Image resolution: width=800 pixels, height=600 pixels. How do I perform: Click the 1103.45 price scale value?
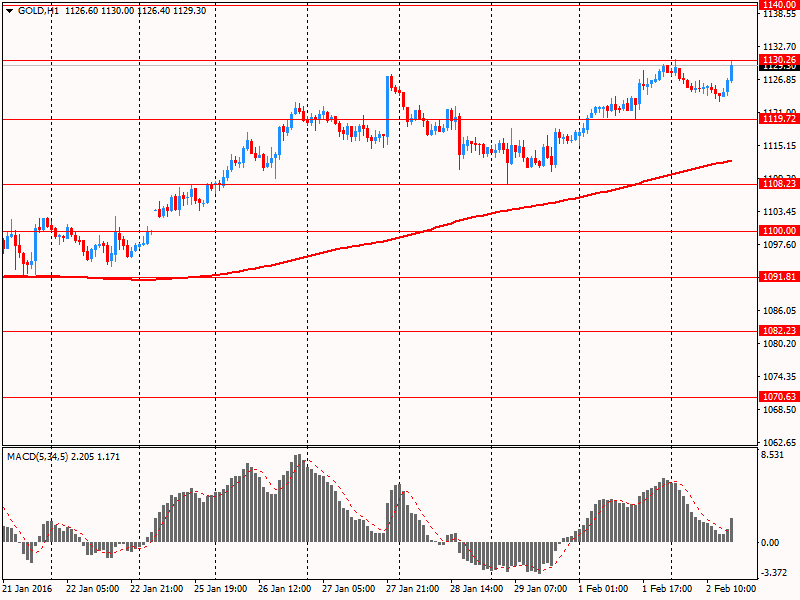pos(779,211)
